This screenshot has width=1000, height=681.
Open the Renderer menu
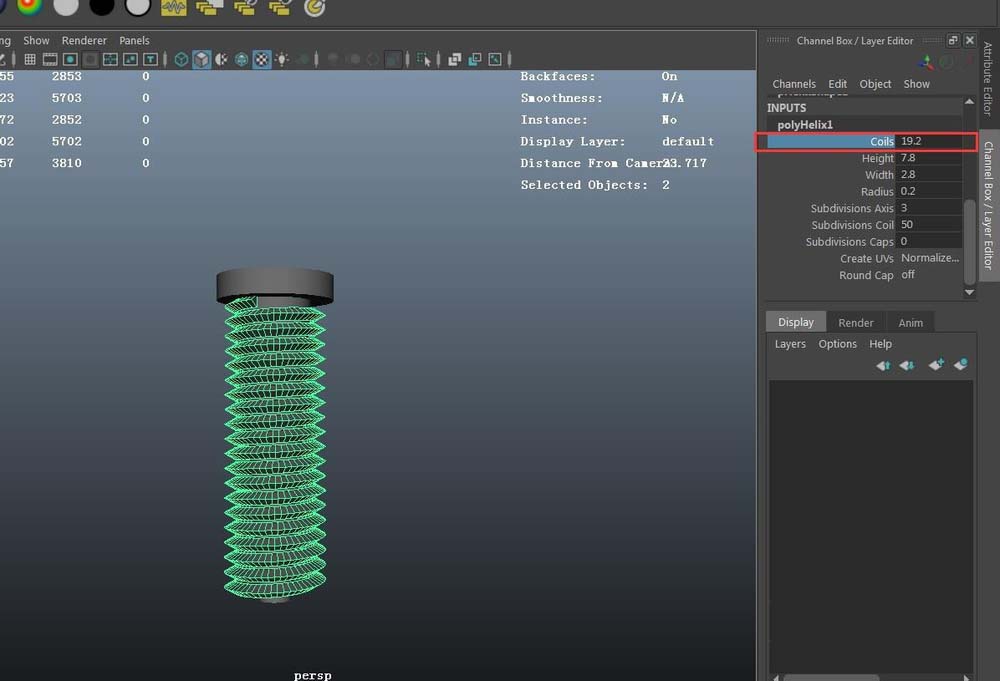[x=84, y=40]
